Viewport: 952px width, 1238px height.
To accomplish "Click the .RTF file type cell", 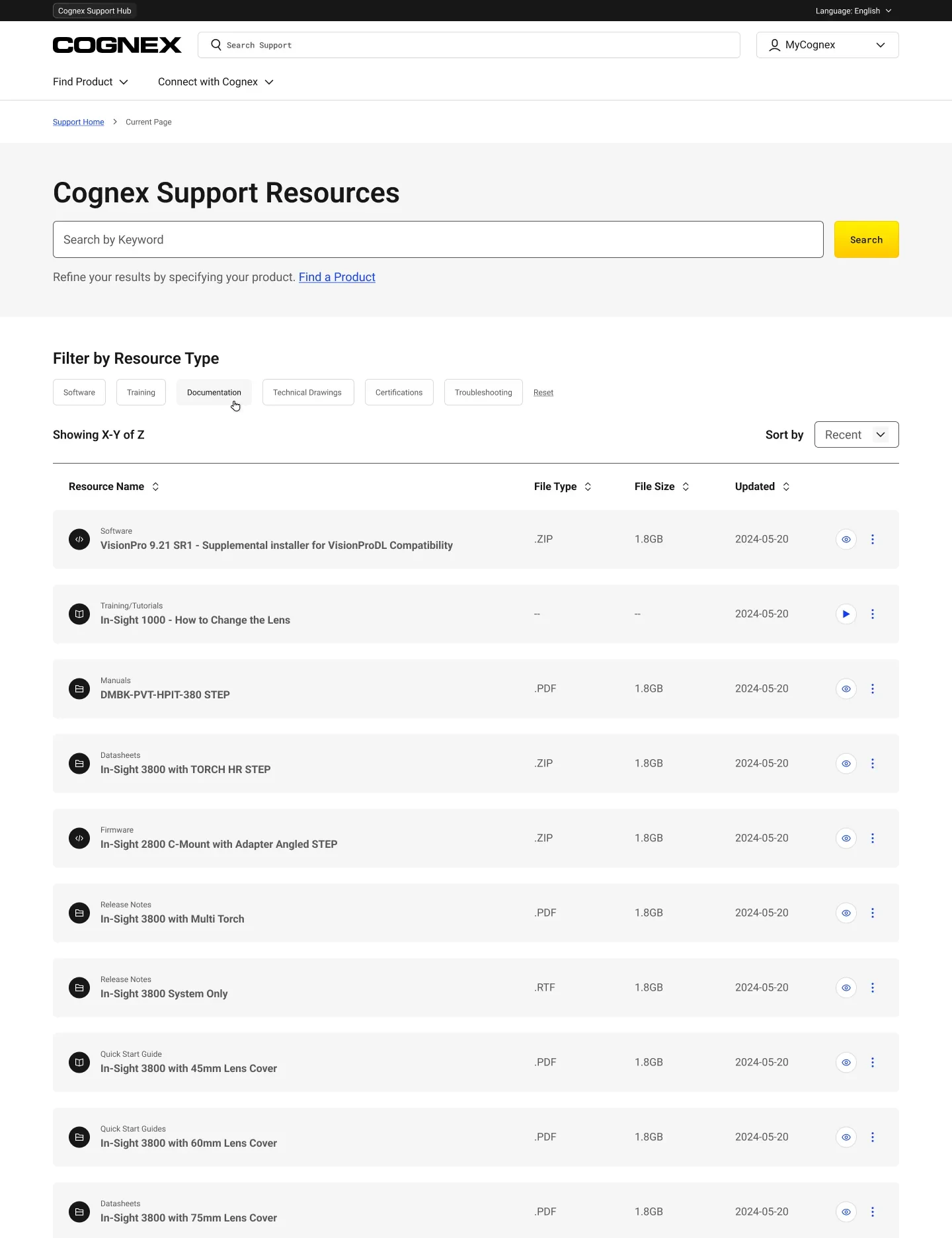I will (x=545, y=987).
